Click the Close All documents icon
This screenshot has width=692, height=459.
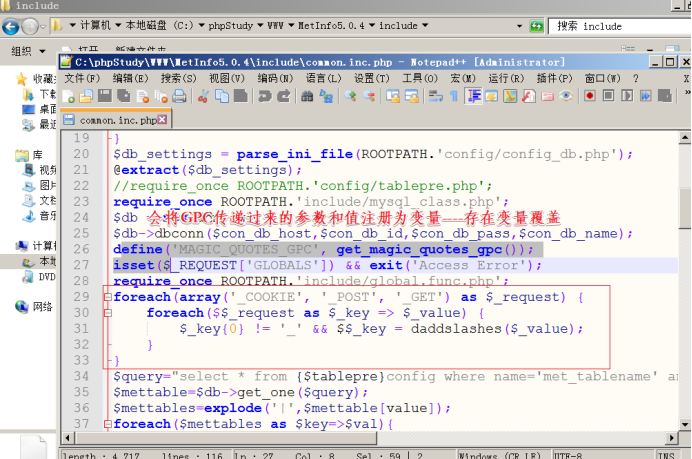pos(161,96)
